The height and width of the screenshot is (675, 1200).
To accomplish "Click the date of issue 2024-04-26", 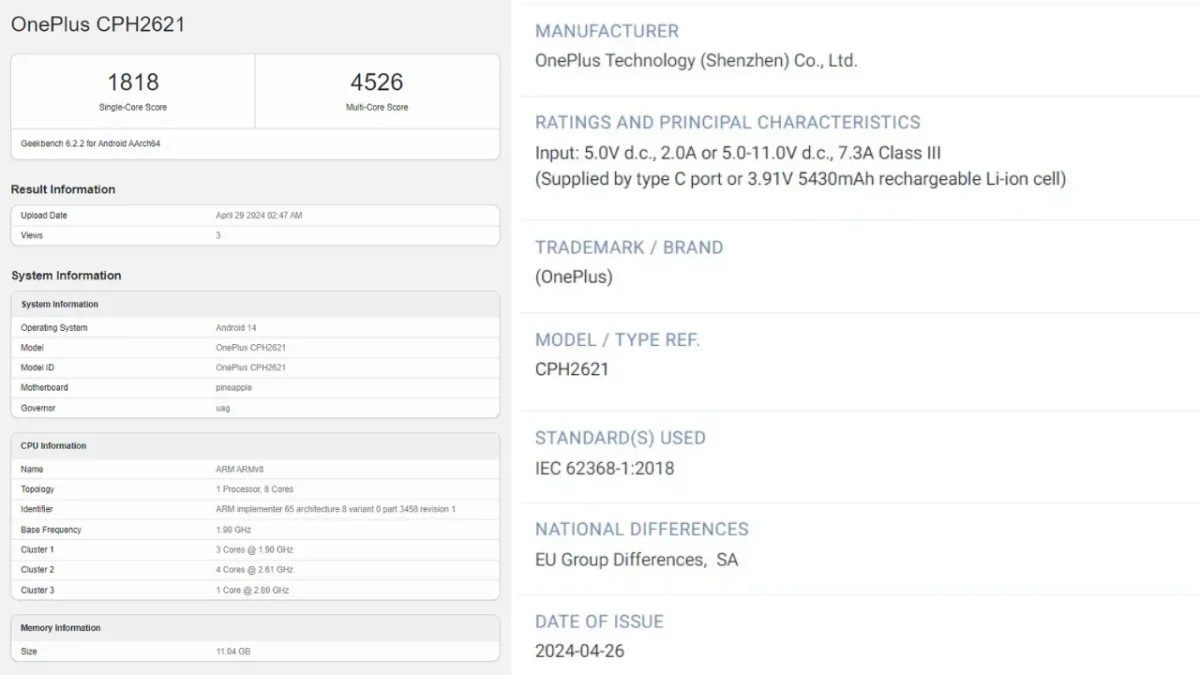I will [x=580, y=651].
